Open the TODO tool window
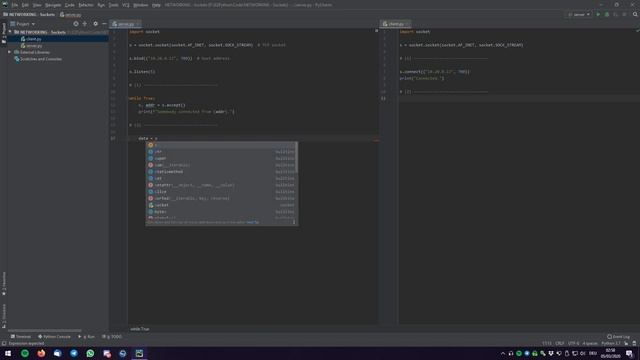The image size is (640, 360). (x=112, y=337)
